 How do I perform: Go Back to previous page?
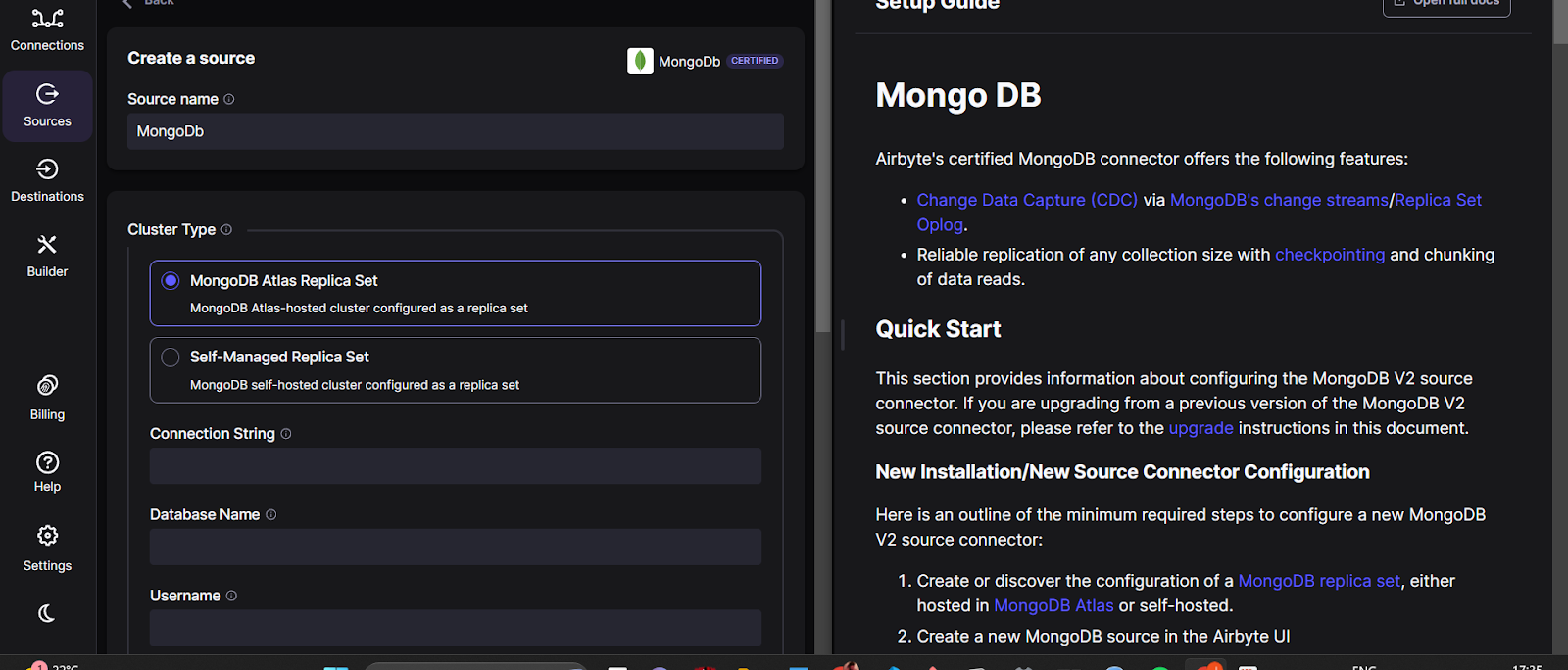tap(148, 3)
